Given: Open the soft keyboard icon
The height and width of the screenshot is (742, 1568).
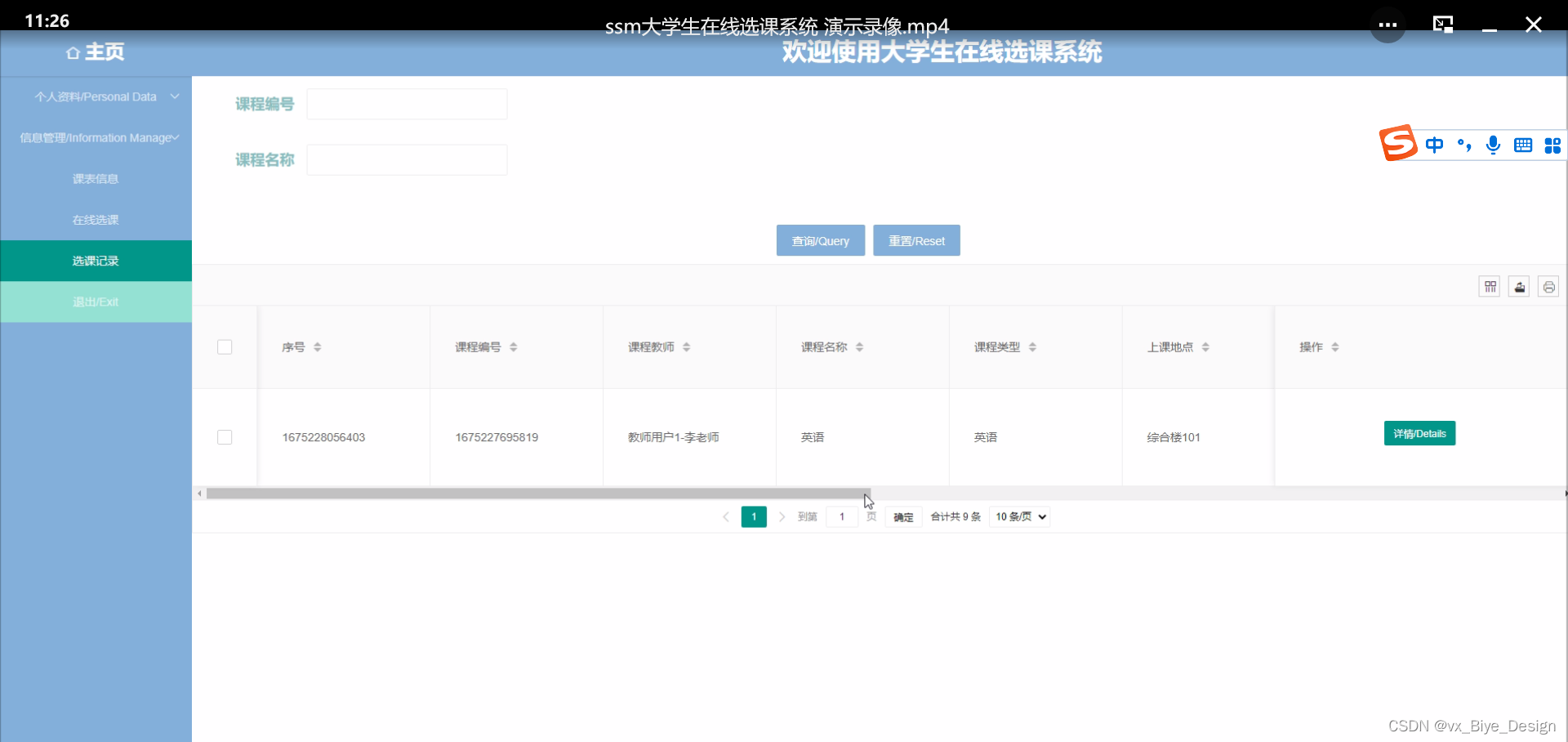Looking at the screenshot, I should point(1523,145).
